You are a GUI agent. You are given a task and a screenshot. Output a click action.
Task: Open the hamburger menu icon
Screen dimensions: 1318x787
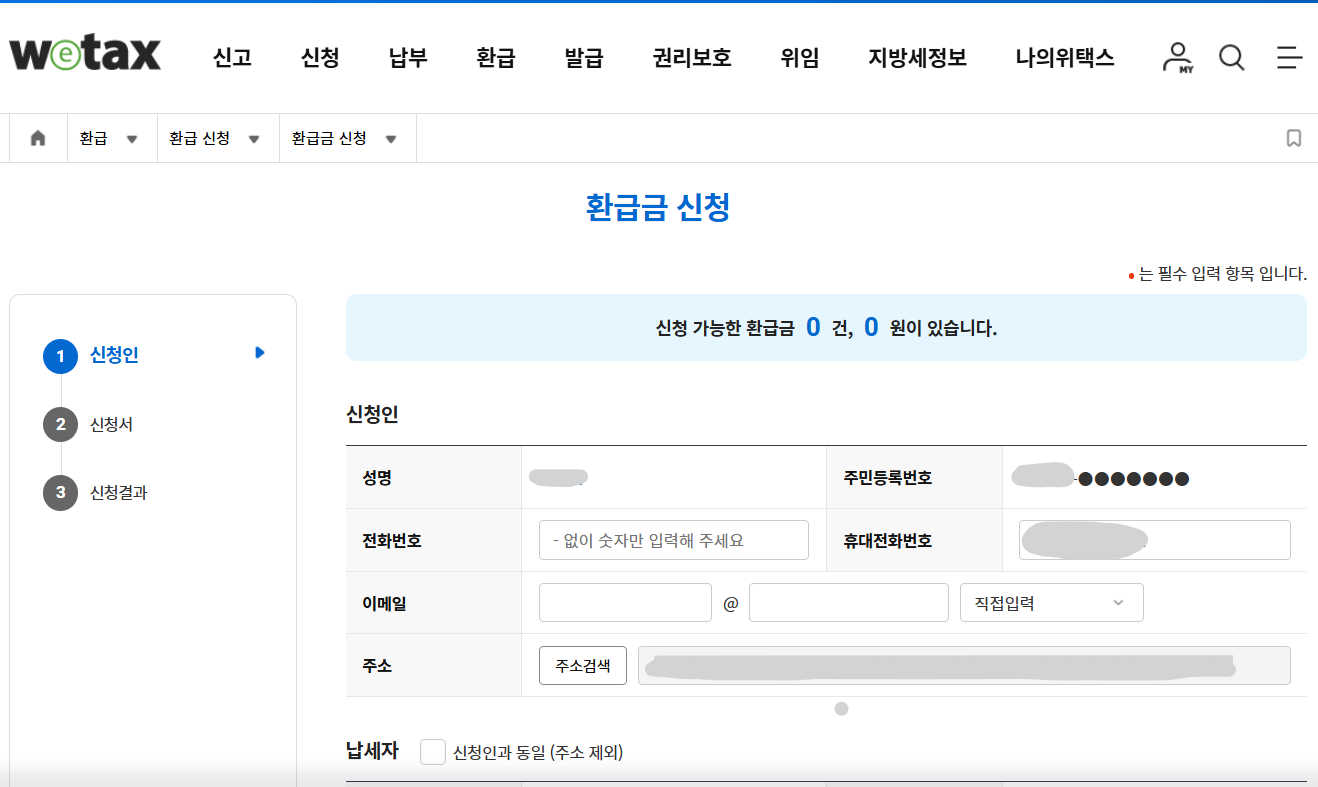(x=1289, y=58)
